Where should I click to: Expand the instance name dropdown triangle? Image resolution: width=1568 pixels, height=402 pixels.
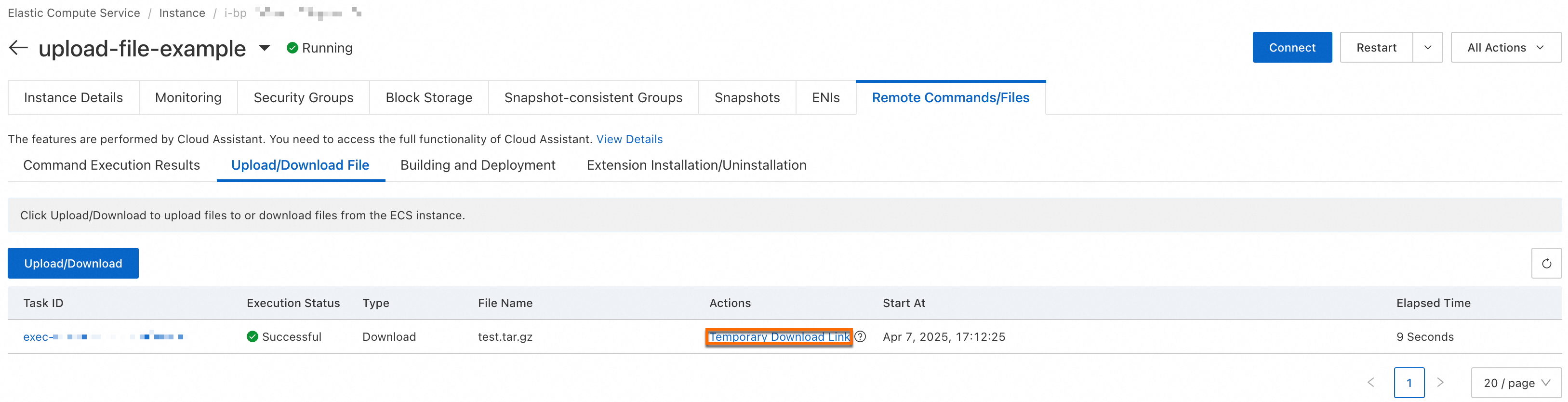click(x=265, y=48)
